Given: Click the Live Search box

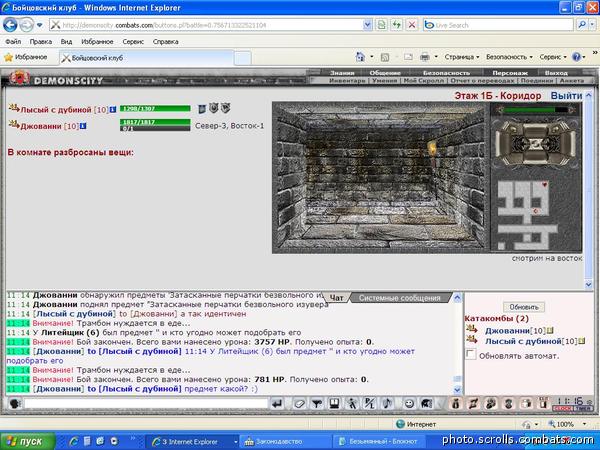Looking at the screenshot, I should tap(499, 25).
